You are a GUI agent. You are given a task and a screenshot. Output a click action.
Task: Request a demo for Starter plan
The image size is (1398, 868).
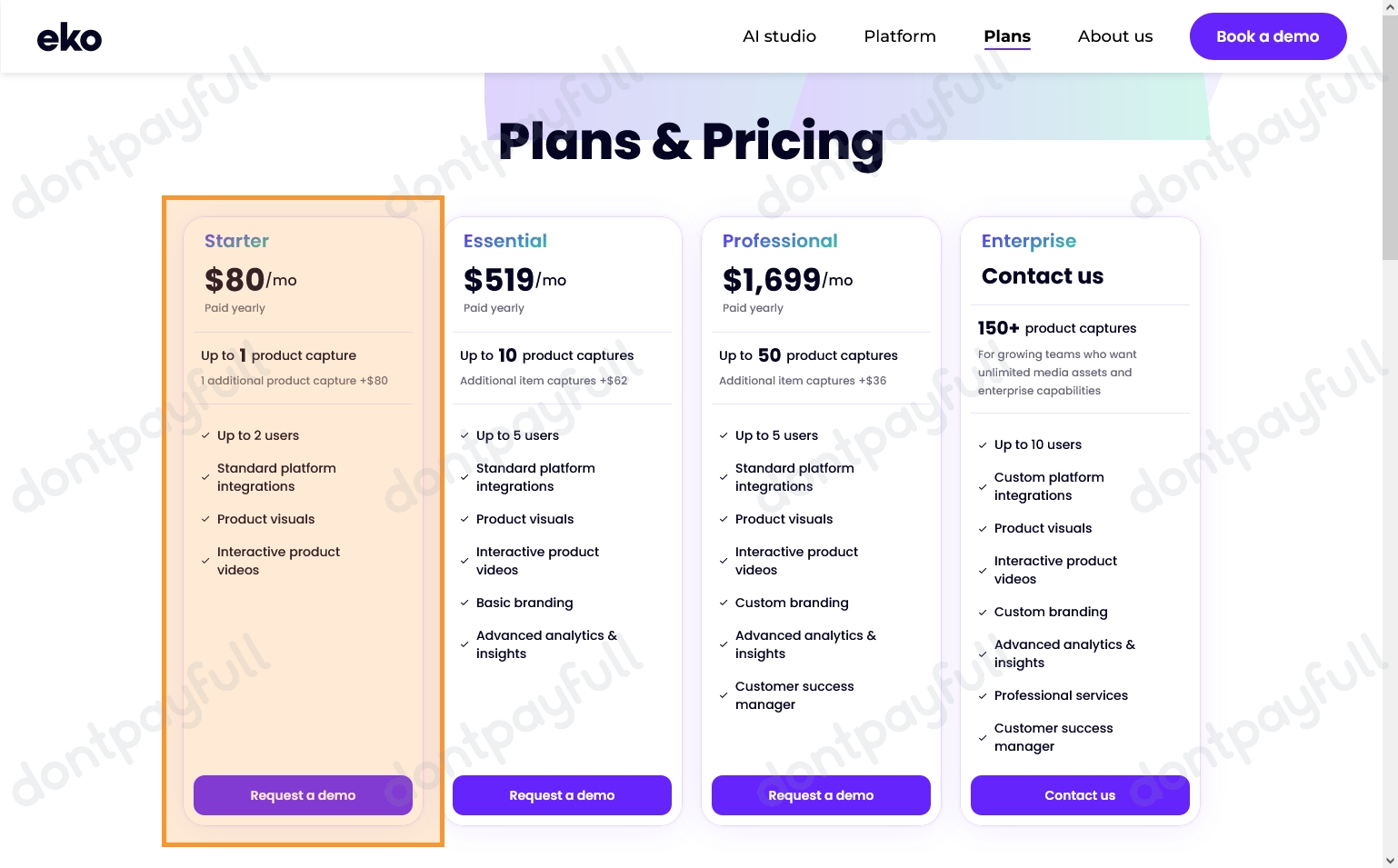(303, 795)
